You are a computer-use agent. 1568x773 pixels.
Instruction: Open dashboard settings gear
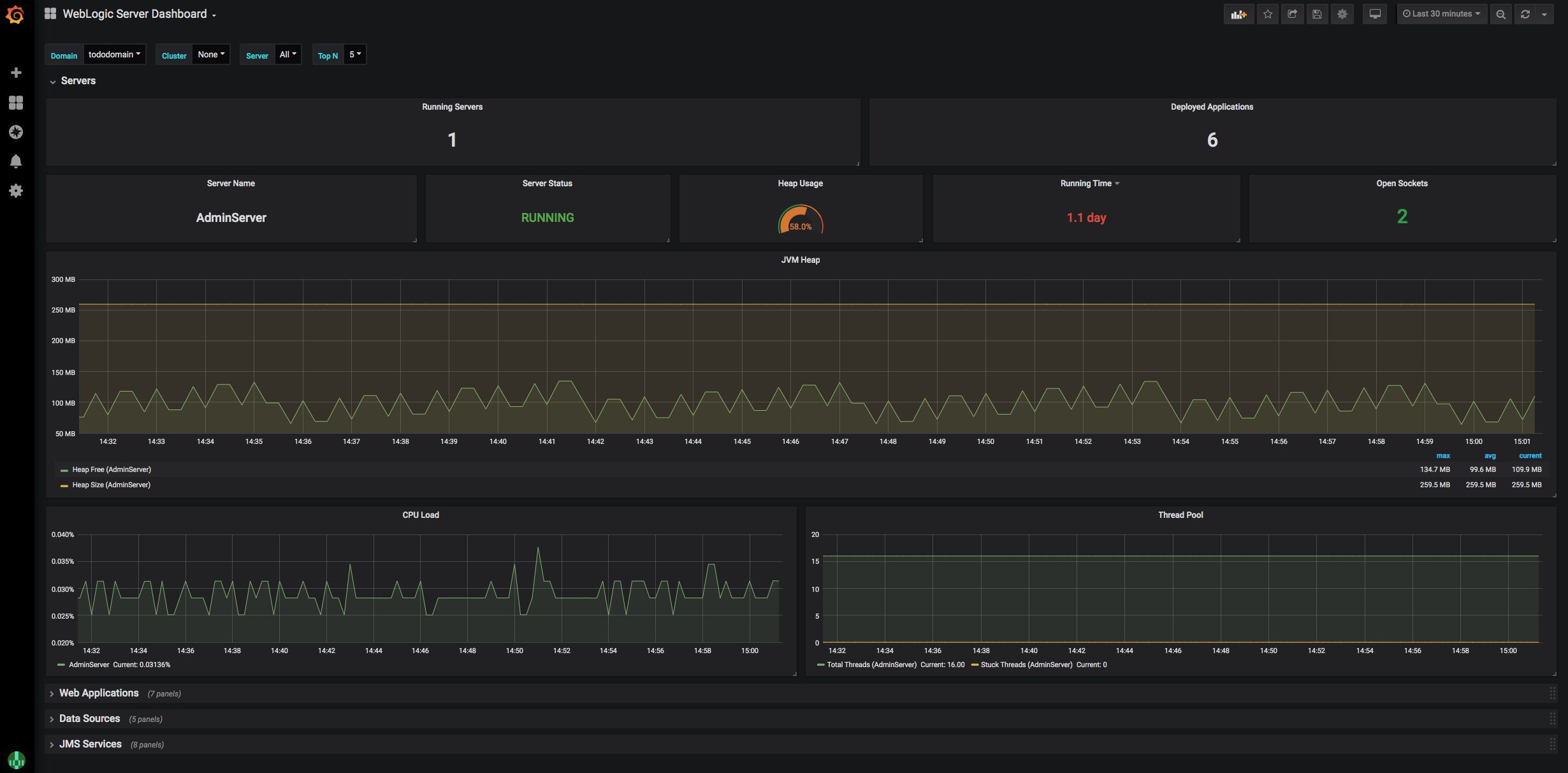[1341, 13]
